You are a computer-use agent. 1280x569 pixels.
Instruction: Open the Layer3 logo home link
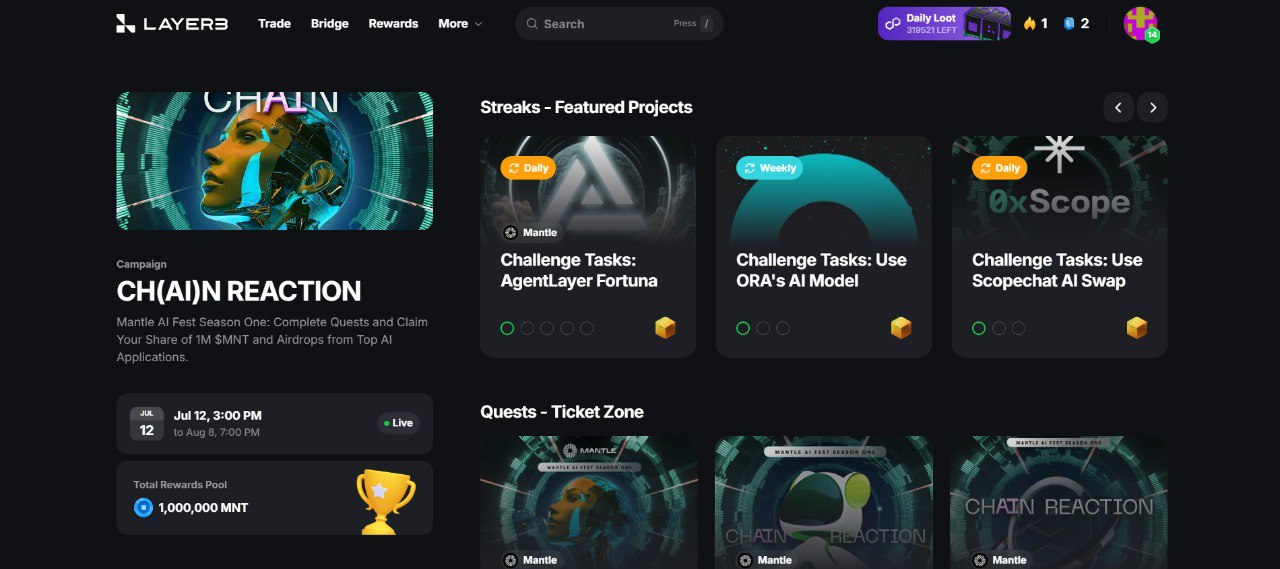click(x=172, y=23)
